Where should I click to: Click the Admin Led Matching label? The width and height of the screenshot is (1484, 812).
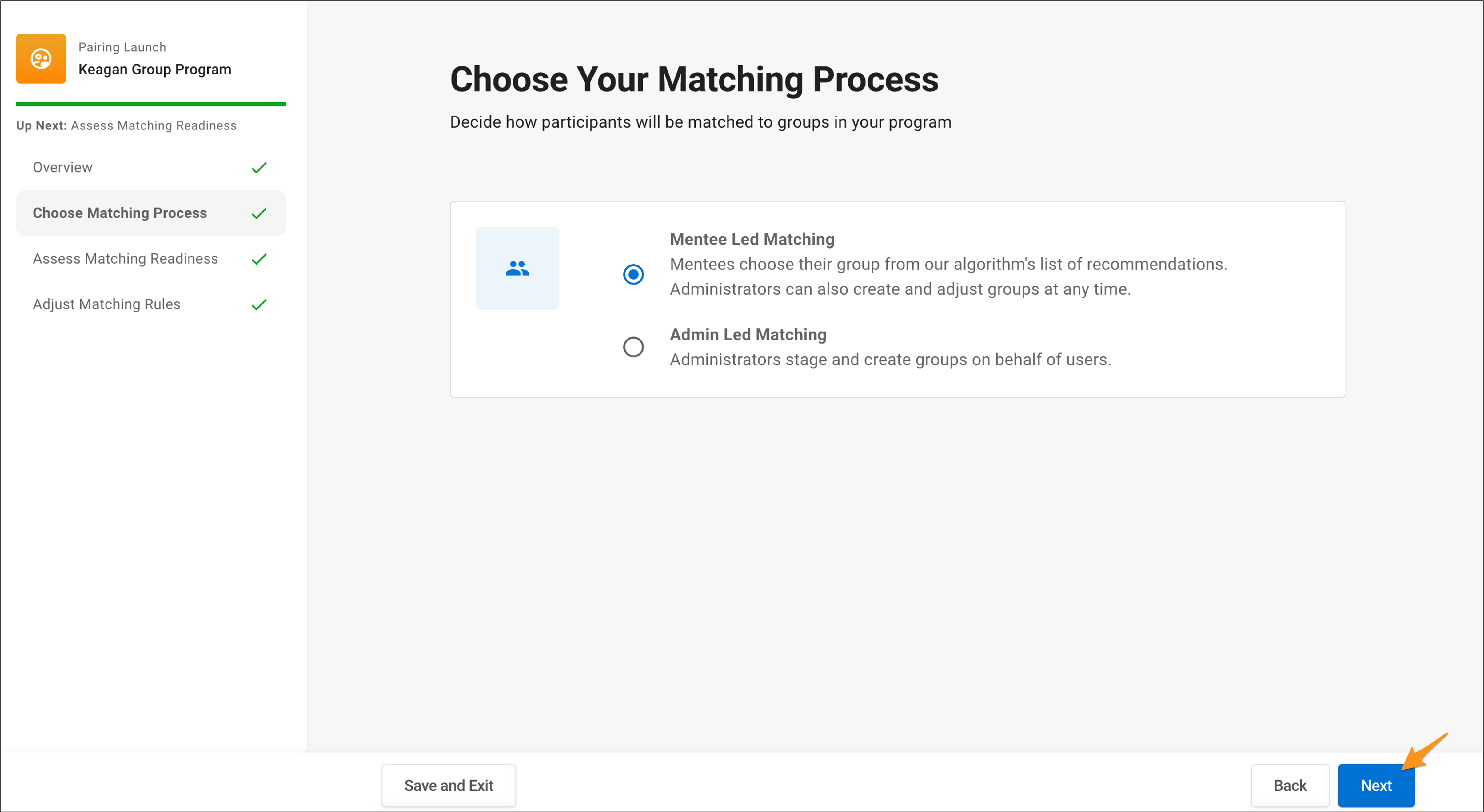[748, 335]
